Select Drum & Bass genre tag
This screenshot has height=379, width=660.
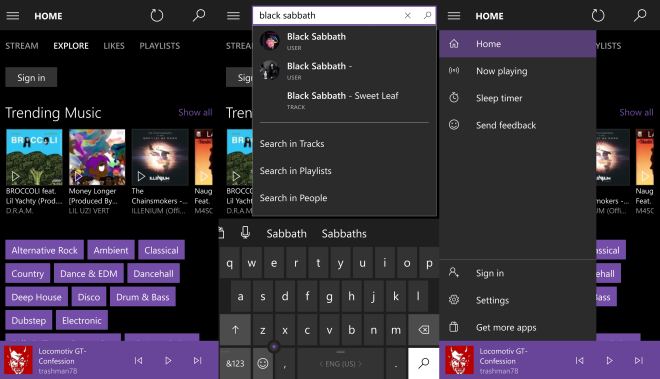tap(143, 297)
